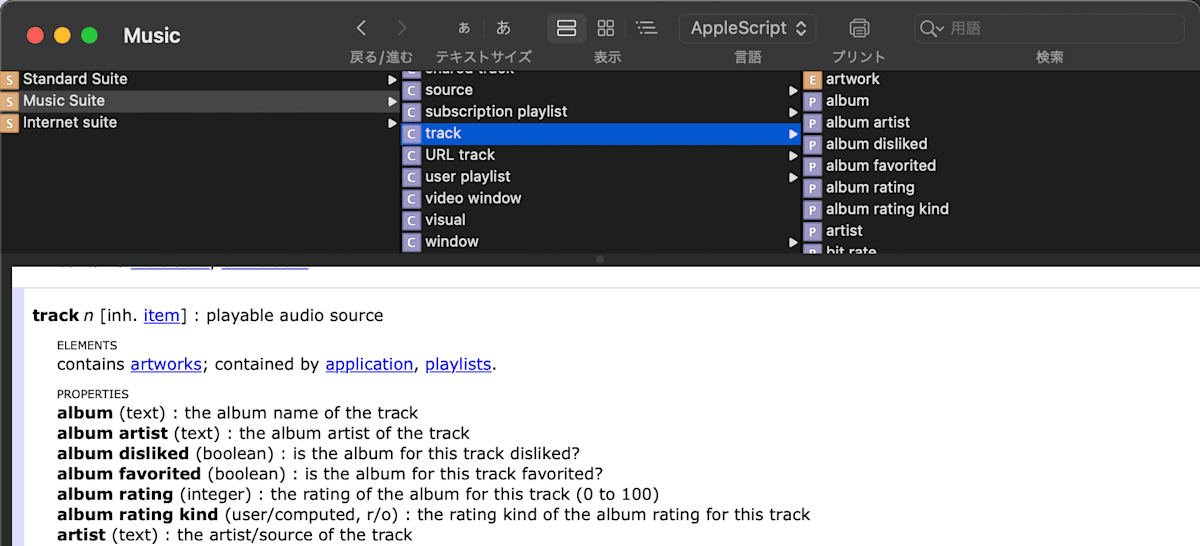1200x546 pixels.
Task: Click the P icon beside album favorited
Action: 813,166
